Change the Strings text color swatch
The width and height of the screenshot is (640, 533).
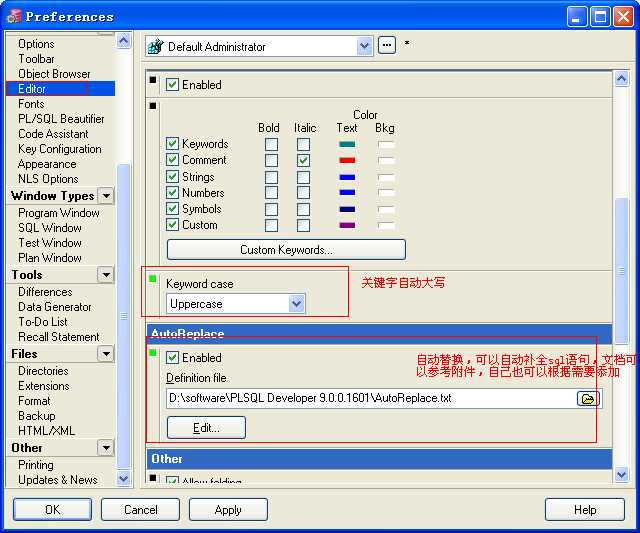coord(347,177)
